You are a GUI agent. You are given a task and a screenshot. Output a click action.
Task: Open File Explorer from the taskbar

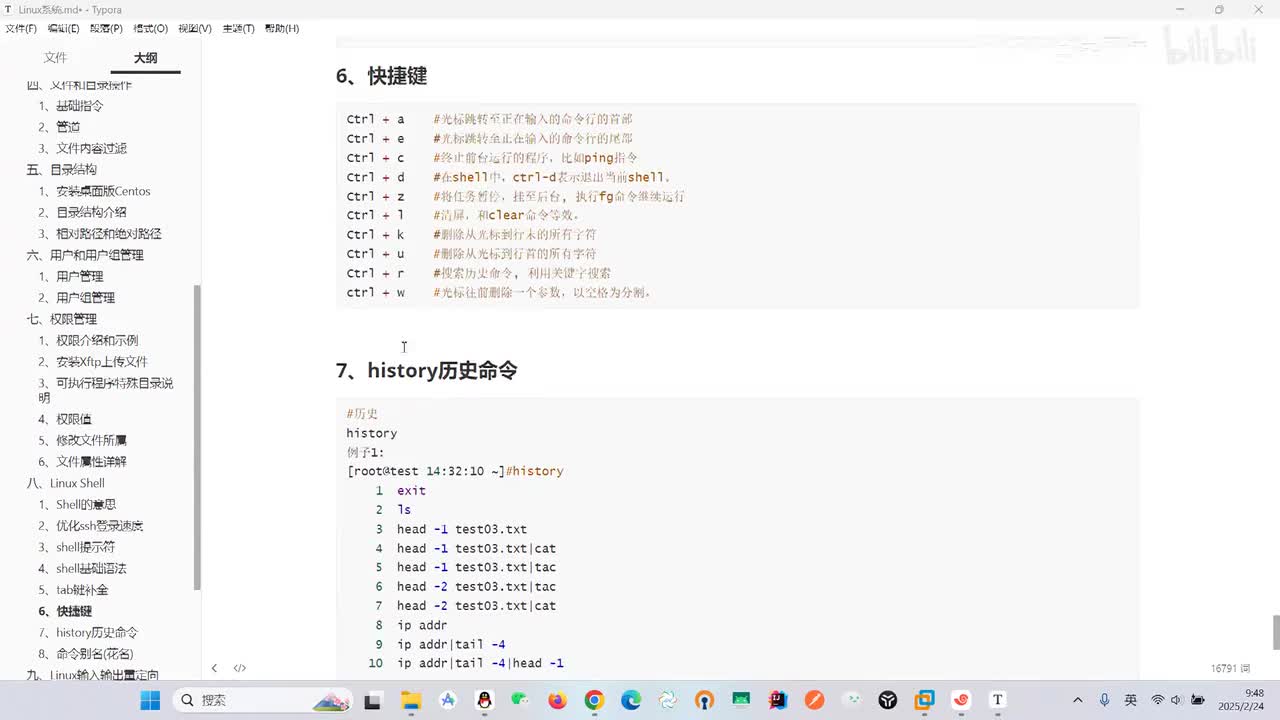(410, 700)
